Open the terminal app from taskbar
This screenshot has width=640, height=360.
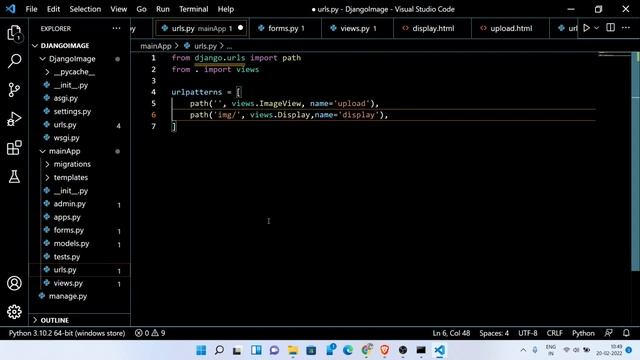[x=421, y=350]
